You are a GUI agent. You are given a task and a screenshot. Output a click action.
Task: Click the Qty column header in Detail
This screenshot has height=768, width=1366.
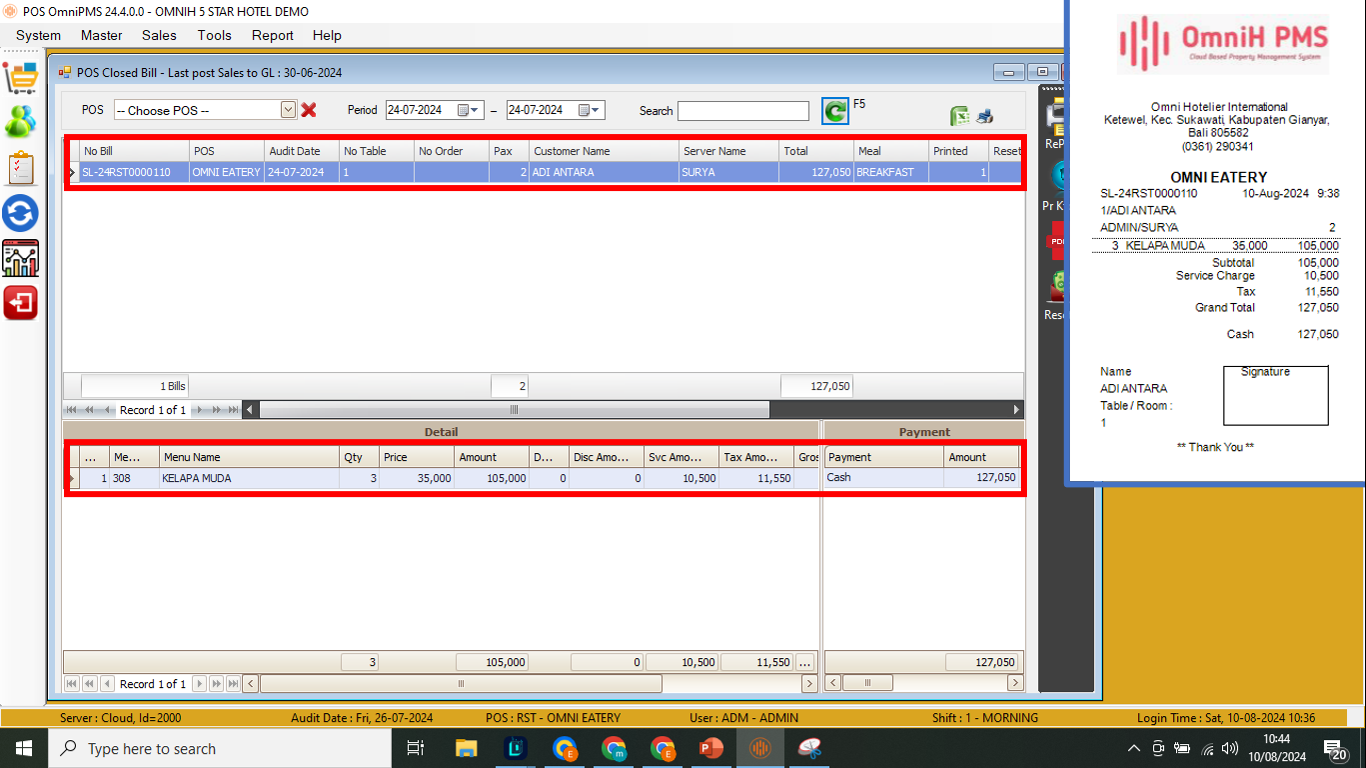[x=360, y=457]
